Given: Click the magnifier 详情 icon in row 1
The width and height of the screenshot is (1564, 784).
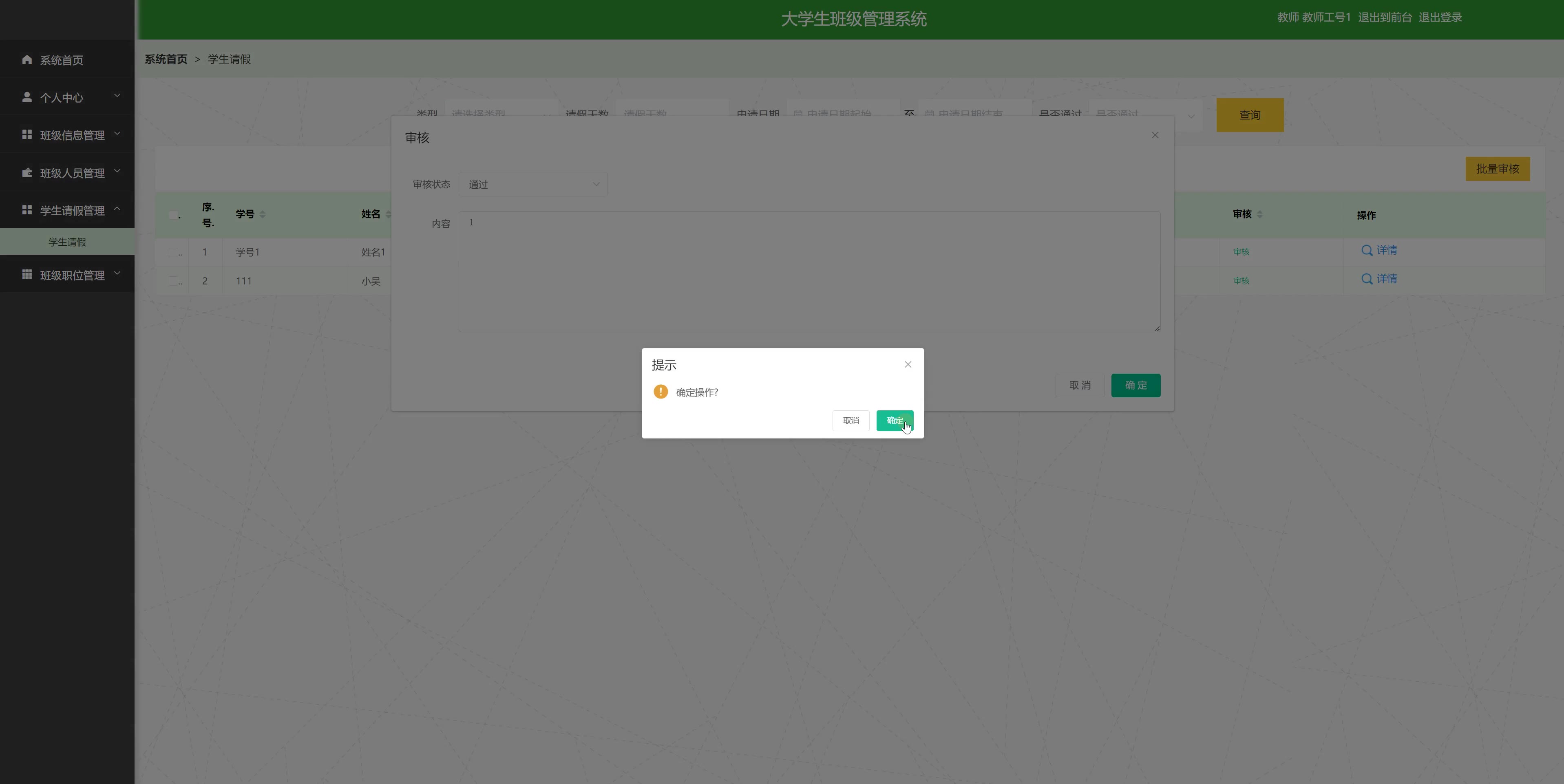Looking at the screenshot, I should pos(1367,251).
